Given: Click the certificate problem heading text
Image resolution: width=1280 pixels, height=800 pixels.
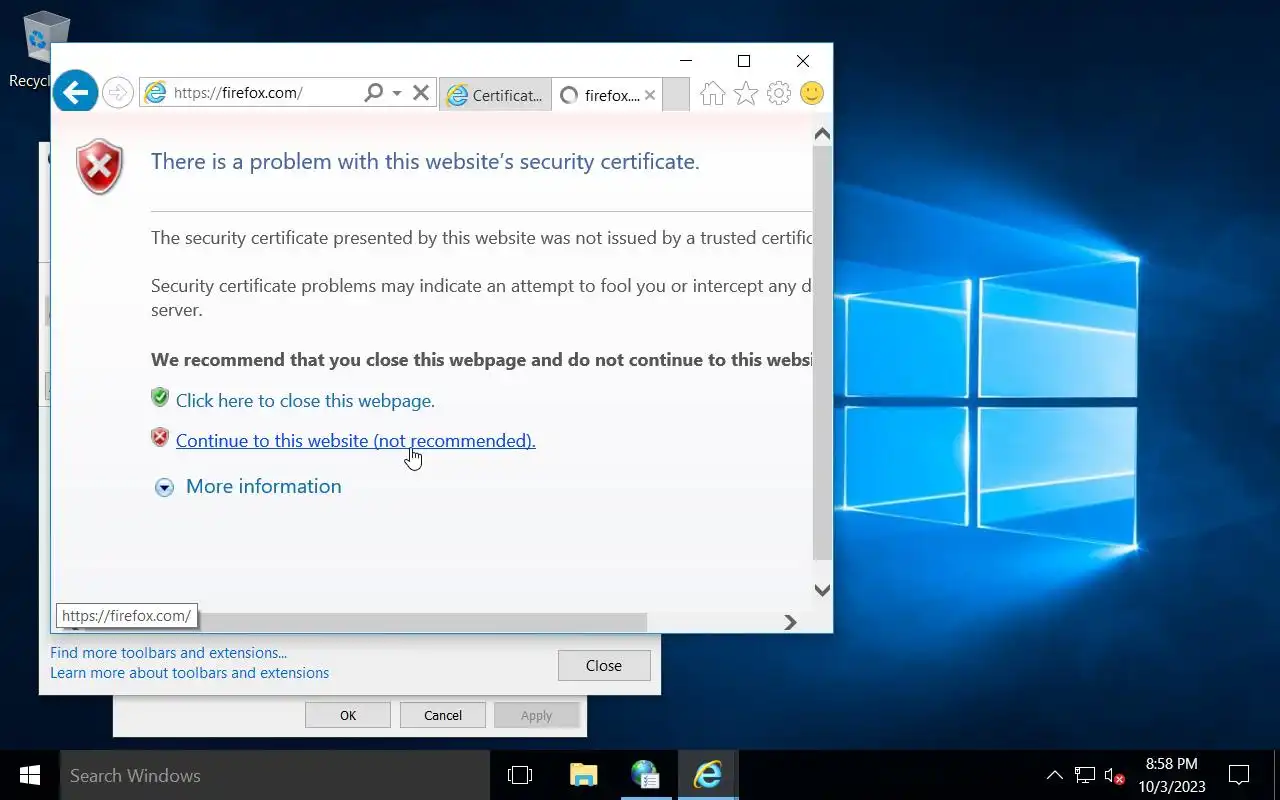Looking at the screenshot, I should point(425,162).
